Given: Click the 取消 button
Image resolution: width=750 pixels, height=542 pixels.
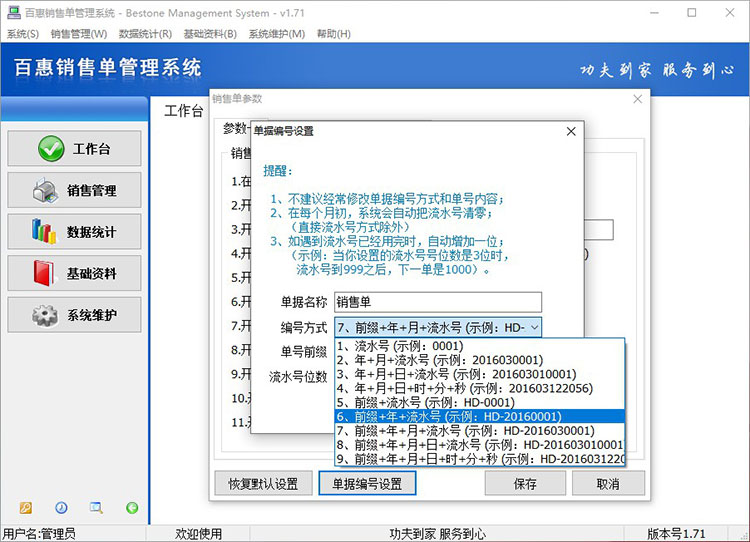Looking at the screenshot, I should coord(608,484).
